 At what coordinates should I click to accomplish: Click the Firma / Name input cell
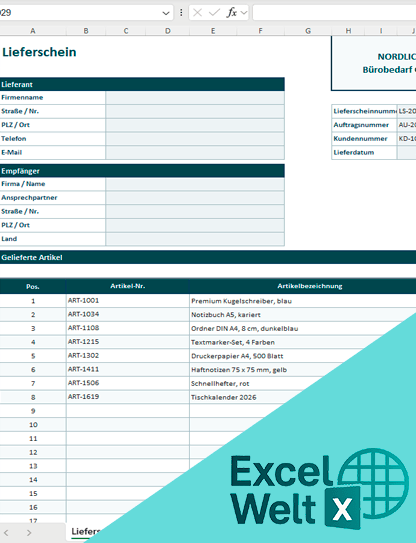tap(195, 184)
